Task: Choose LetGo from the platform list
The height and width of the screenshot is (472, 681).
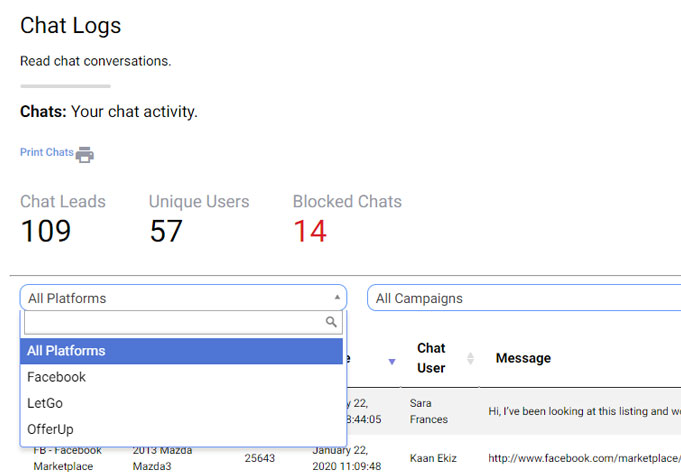Action: 45,403
